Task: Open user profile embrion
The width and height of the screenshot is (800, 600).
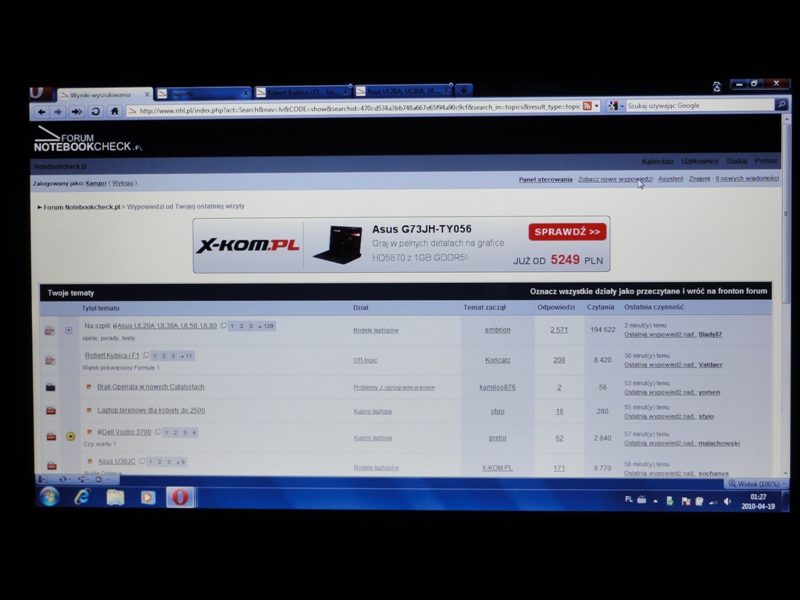Action: pyautogui.click(x=497, y=330)
